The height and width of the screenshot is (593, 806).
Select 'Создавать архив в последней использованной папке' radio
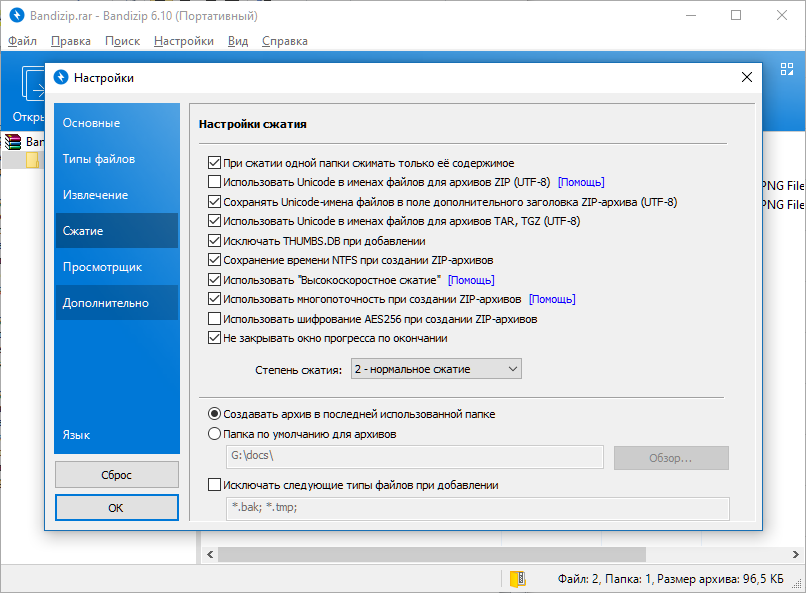[x=214, y=414]
